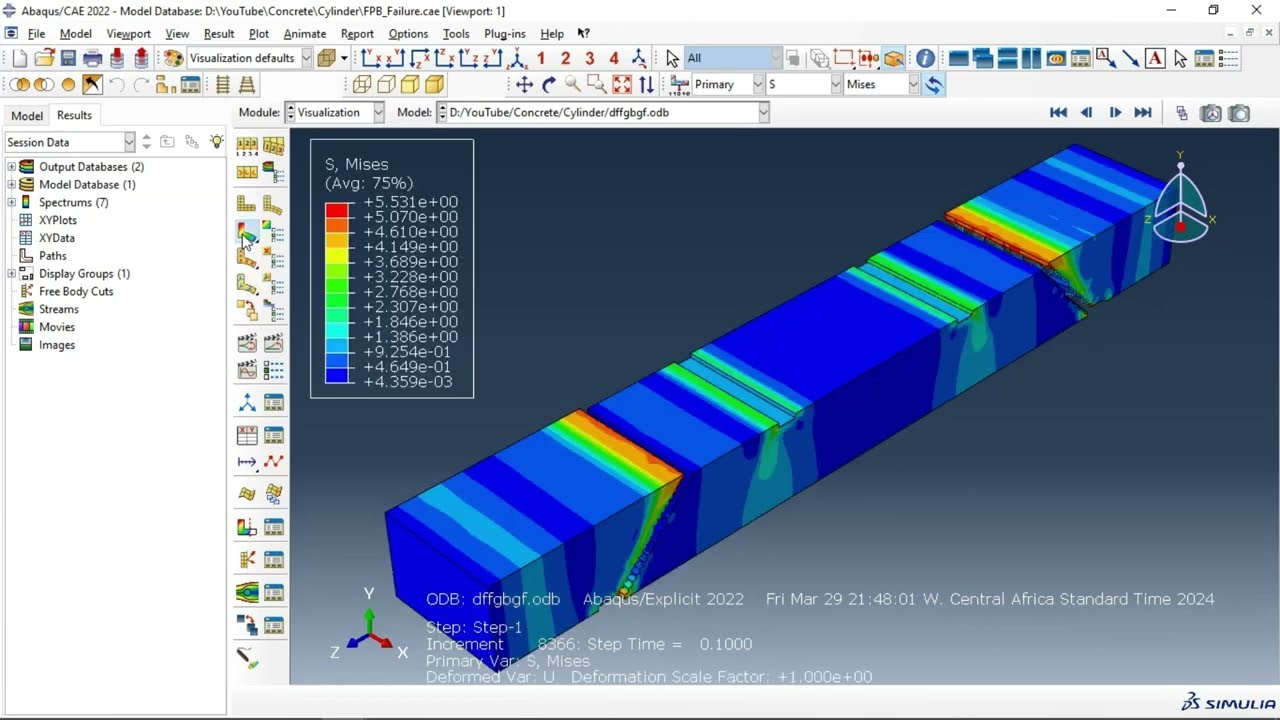Open the Plug-ins menu
This screenshot has height=720, width=1280.
tap(504, 33)
